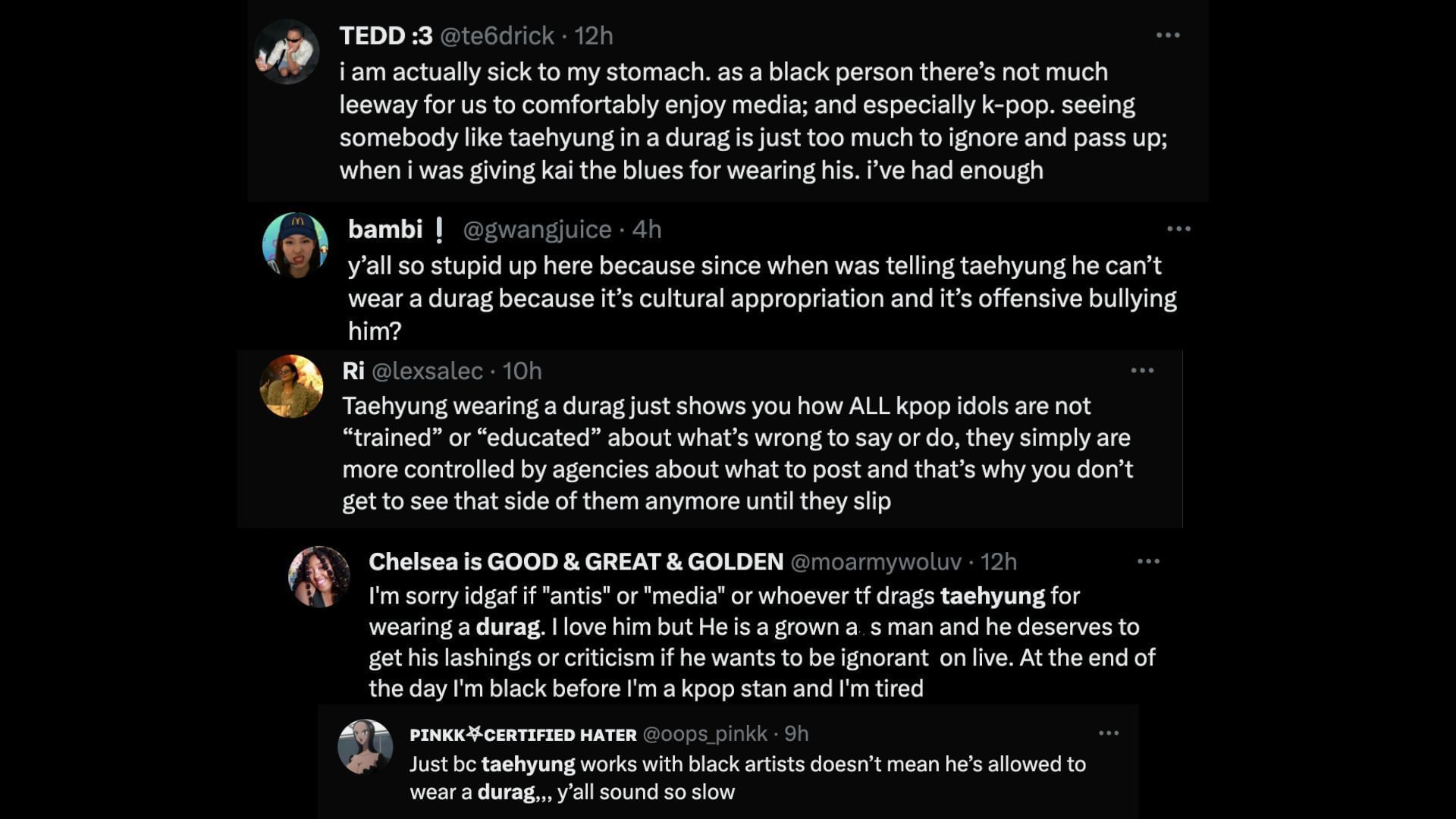Open the @gwangjuice handle link
1456x819 pixels.
pyautogui.click(x=537, y=229)
